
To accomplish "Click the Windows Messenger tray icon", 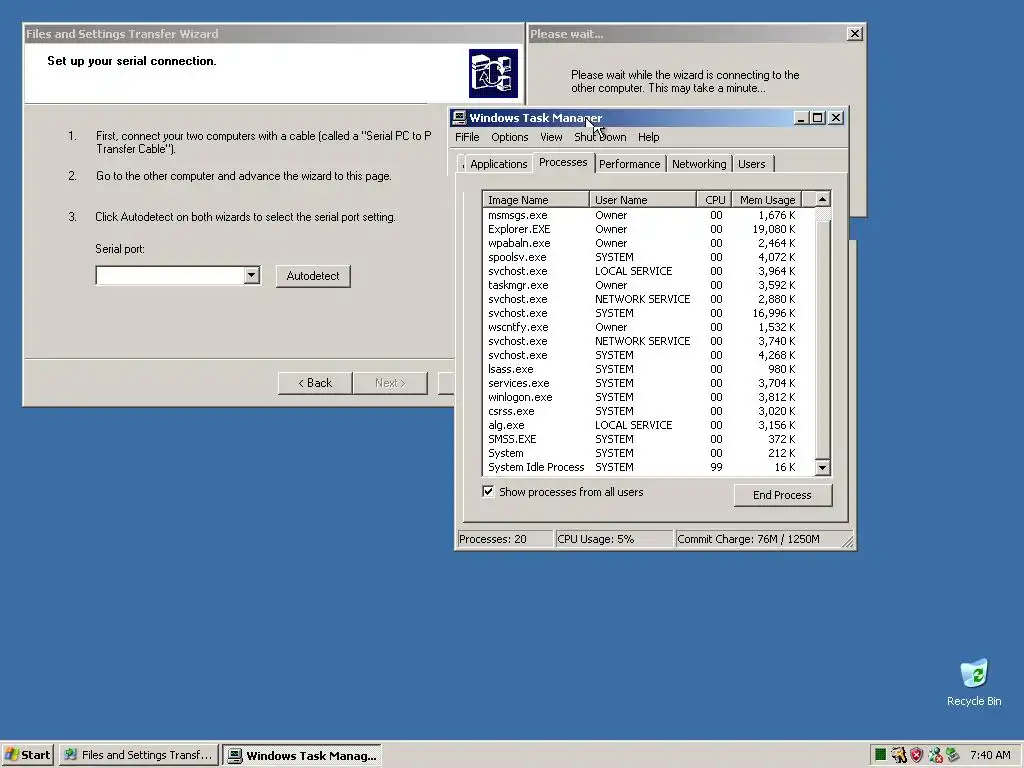I will pos(935,755).
